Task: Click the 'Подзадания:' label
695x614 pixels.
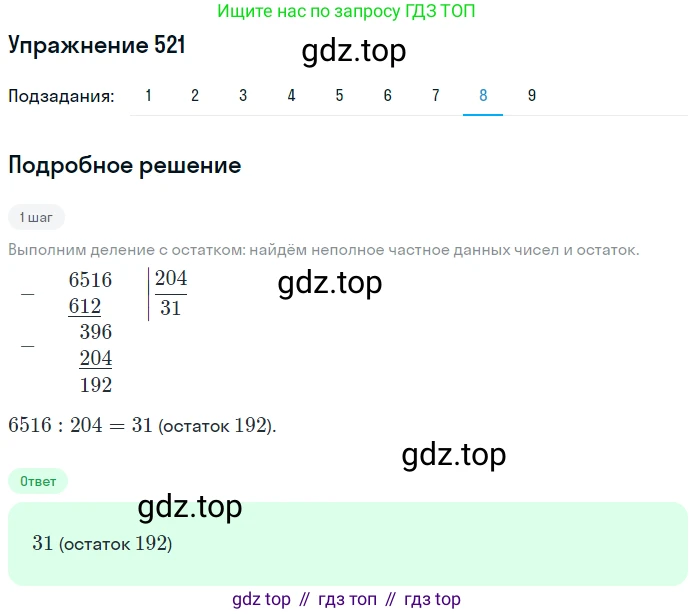Action: pos(62,96)
